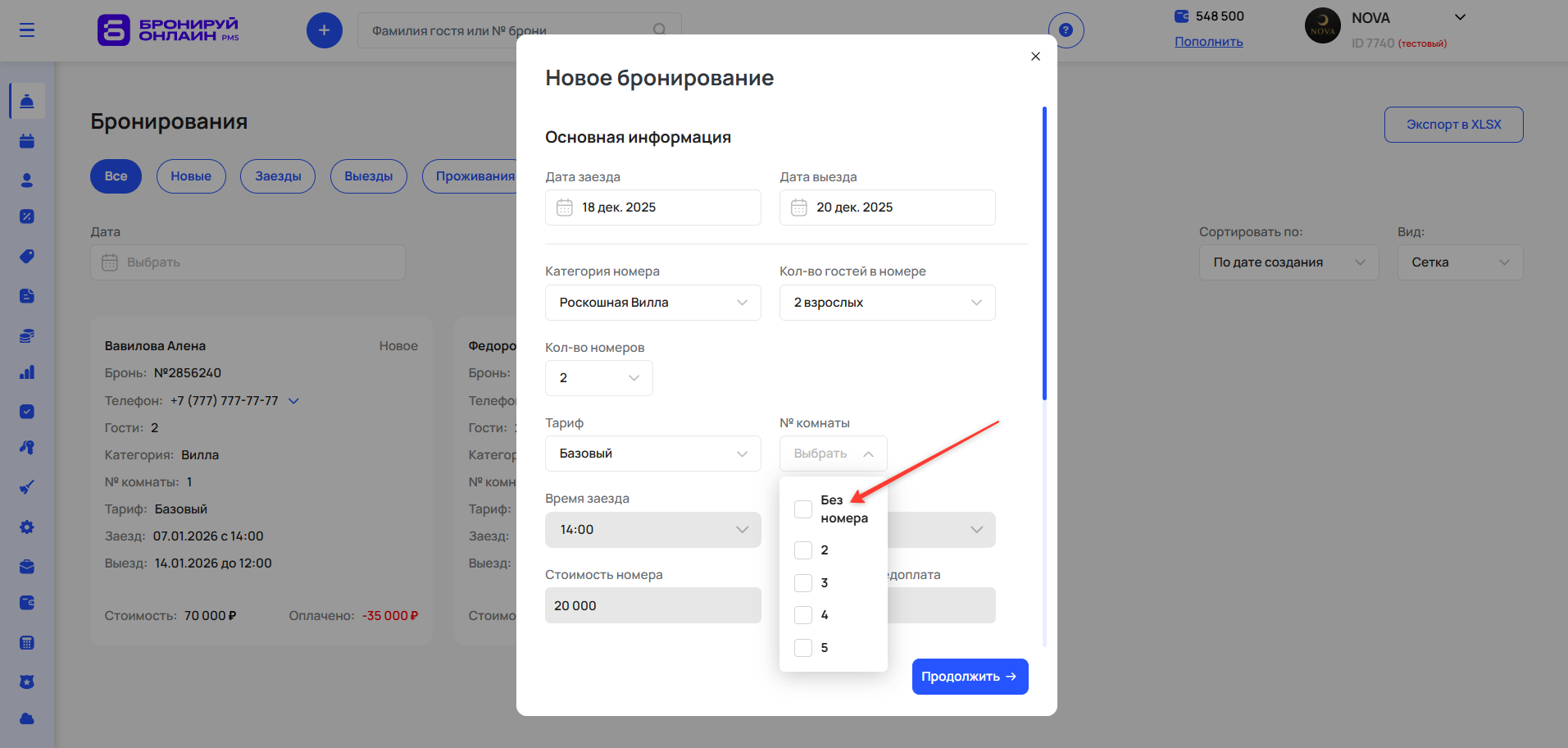This screenshot has width=1568, height=748.
Task: Open the guests person icon in the sidebar
Action: [27, 180]
